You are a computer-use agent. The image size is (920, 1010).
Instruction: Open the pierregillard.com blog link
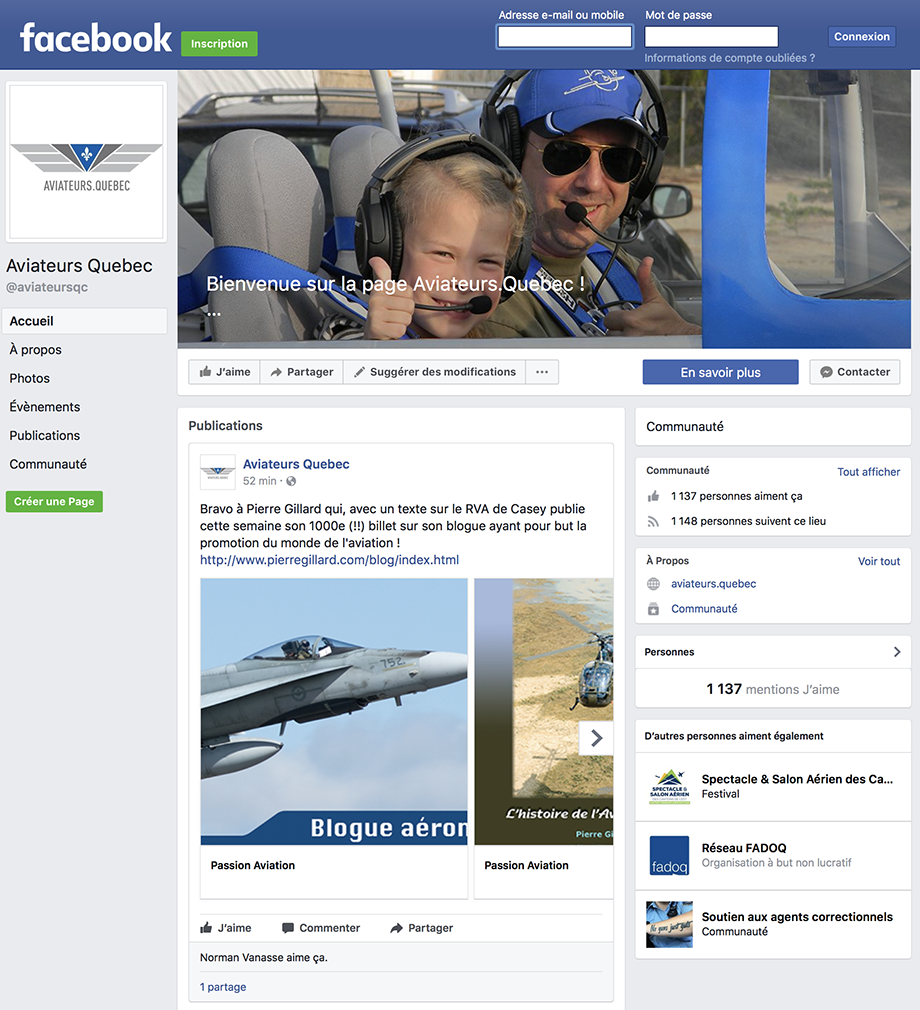(329, 560)
